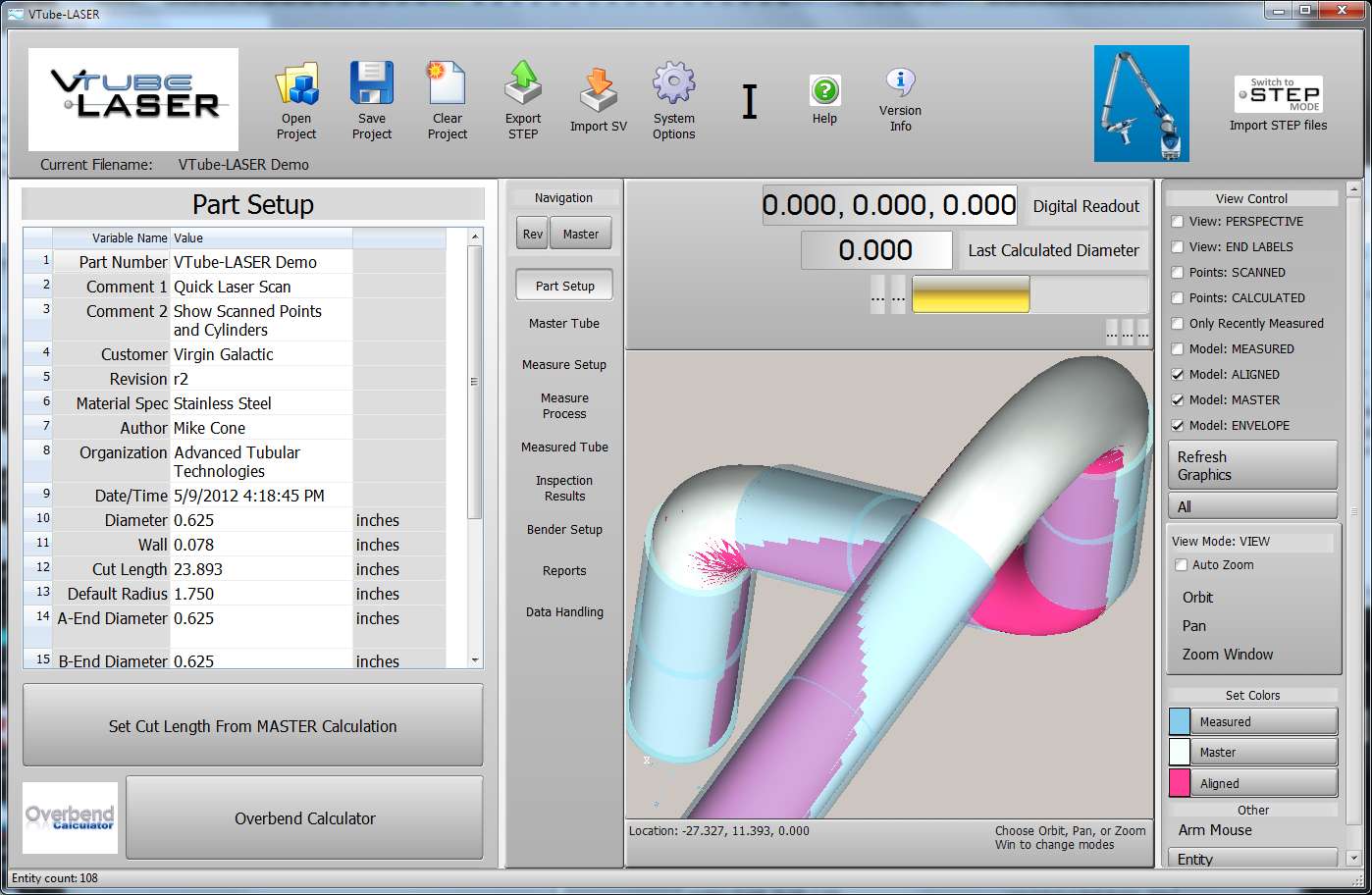The width and height of the screenshot is (1372, 895).
Task: Click Set Cut Length From MASTER Calculation
Action: coord(252,726)
